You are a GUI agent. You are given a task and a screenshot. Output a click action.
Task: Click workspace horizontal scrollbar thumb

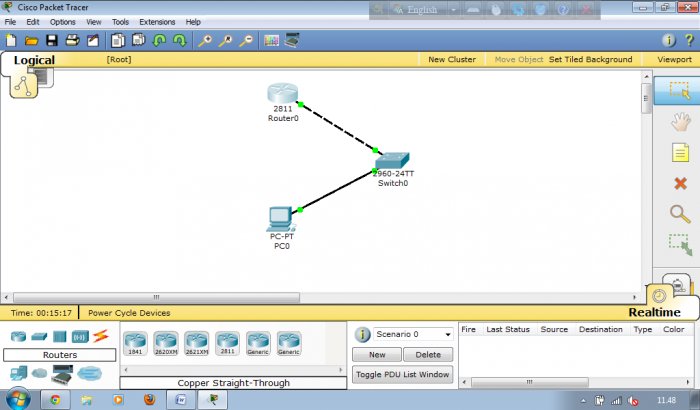tap(156, 297)
